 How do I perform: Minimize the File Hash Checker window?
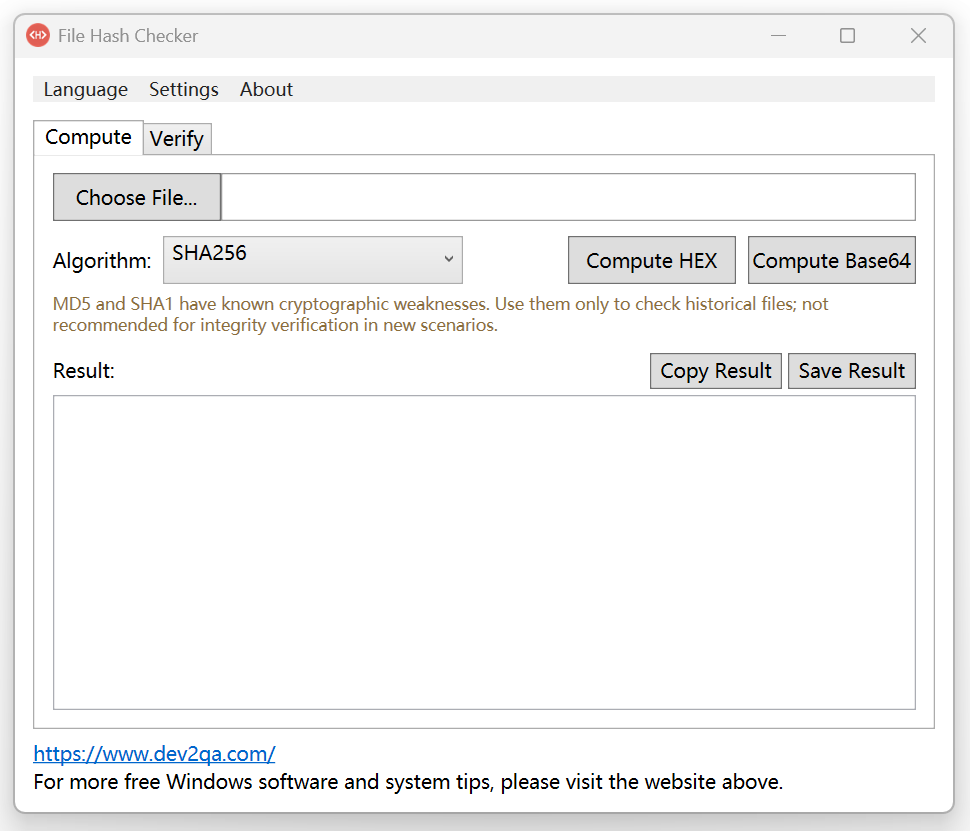[x=778, y=36]
